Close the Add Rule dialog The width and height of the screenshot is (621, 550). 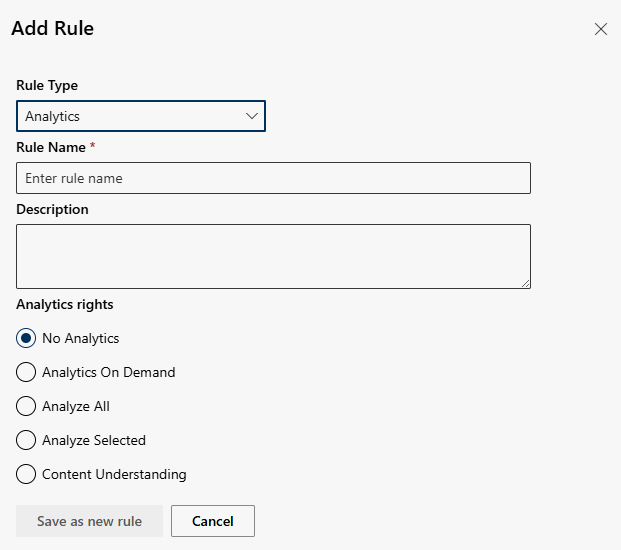point(600,29)
